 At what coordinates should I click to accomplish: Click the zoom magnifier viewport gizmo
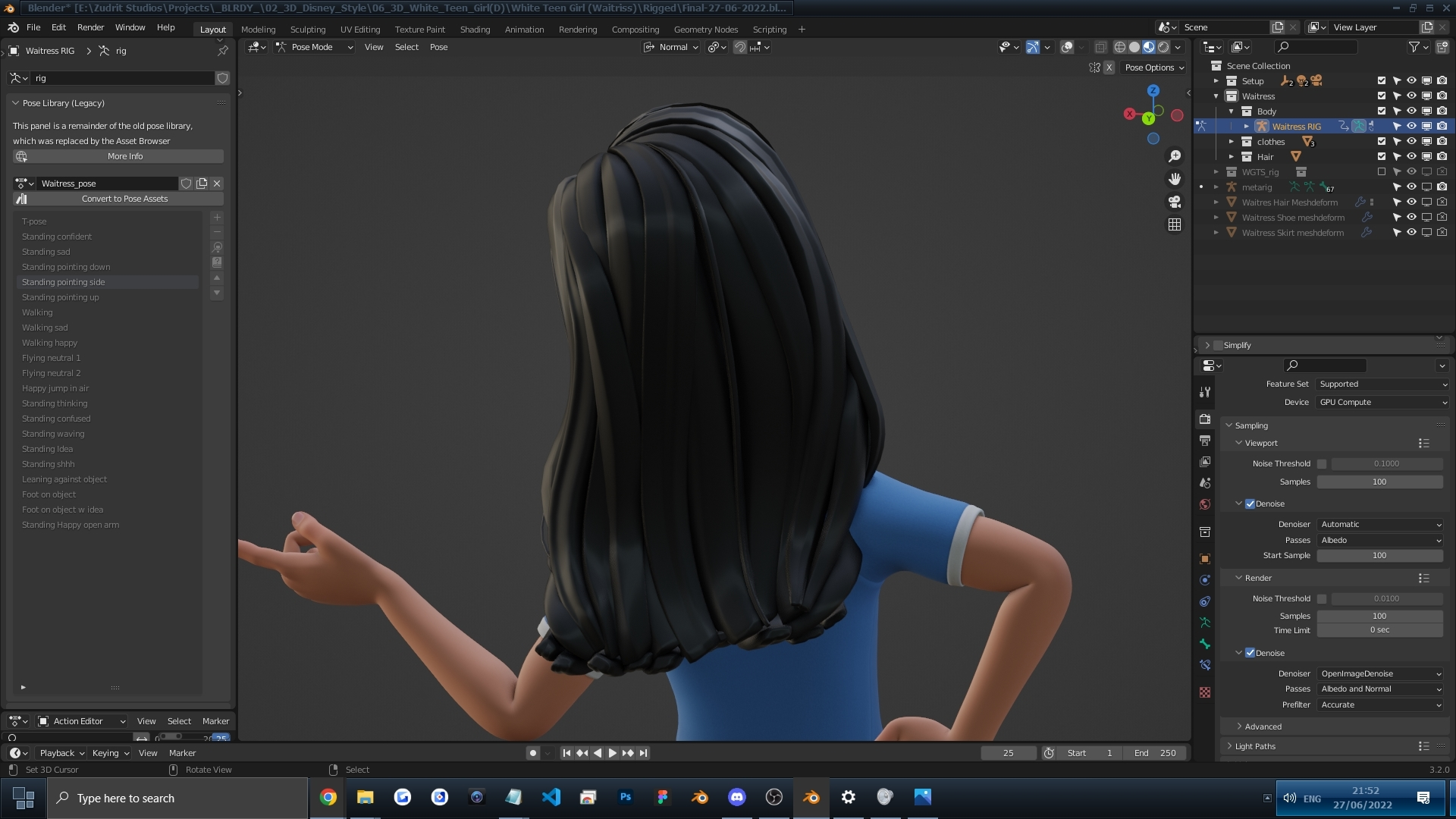tap(1175, 156)
